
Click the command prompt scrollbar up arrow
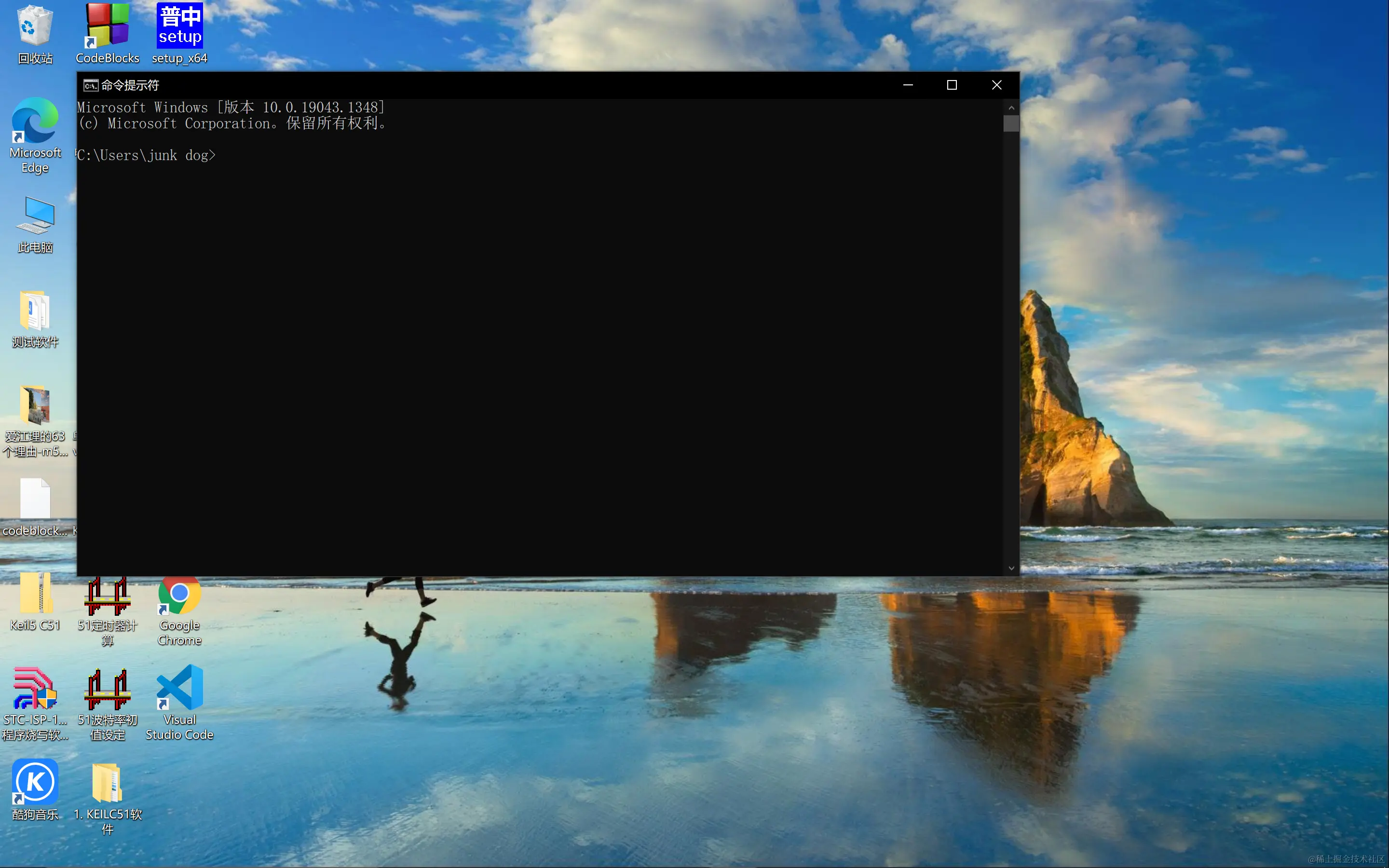(1011, 108)
